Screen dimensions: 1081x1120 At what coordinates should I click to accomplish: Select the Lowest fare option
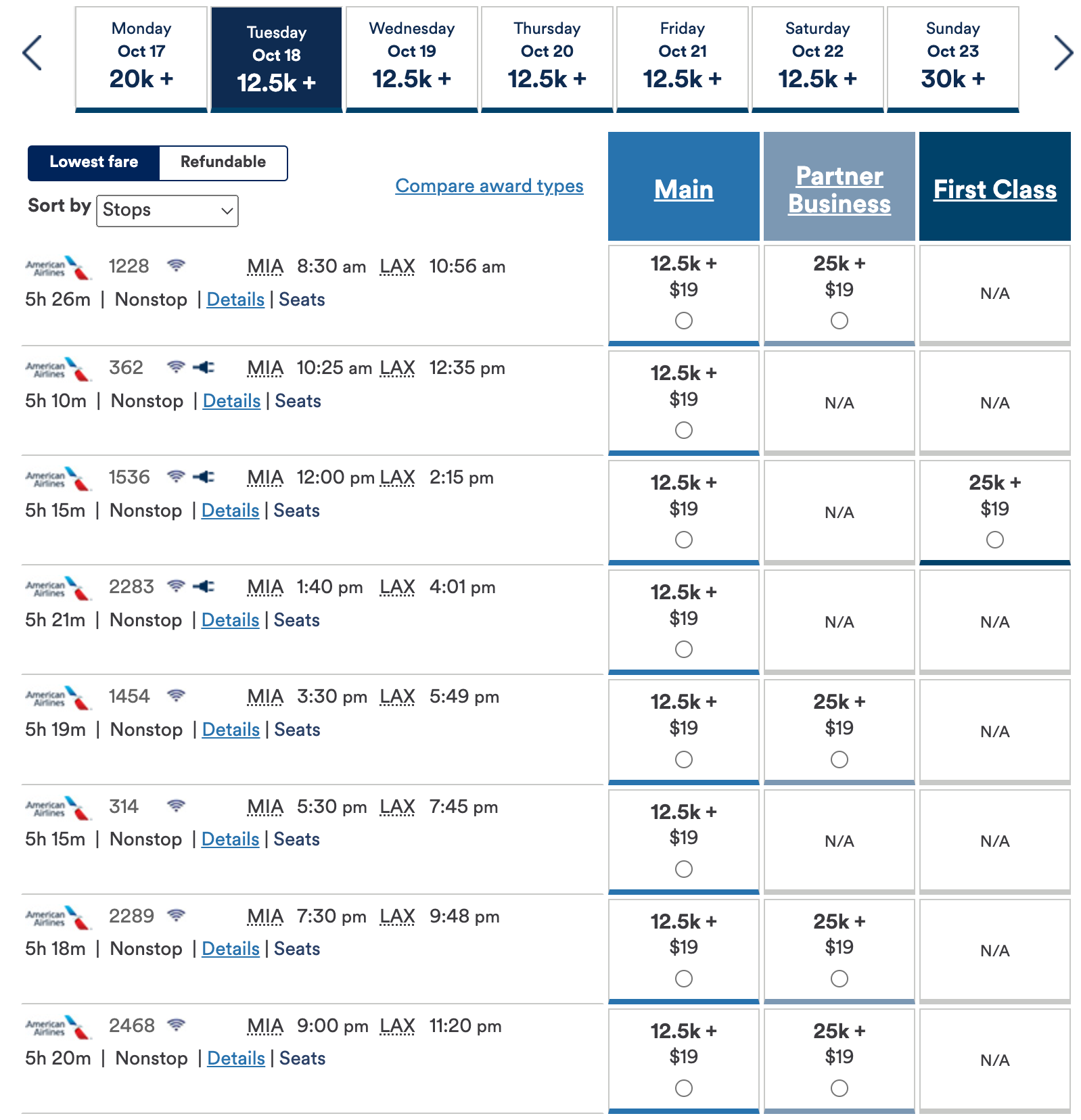point(93,162)
